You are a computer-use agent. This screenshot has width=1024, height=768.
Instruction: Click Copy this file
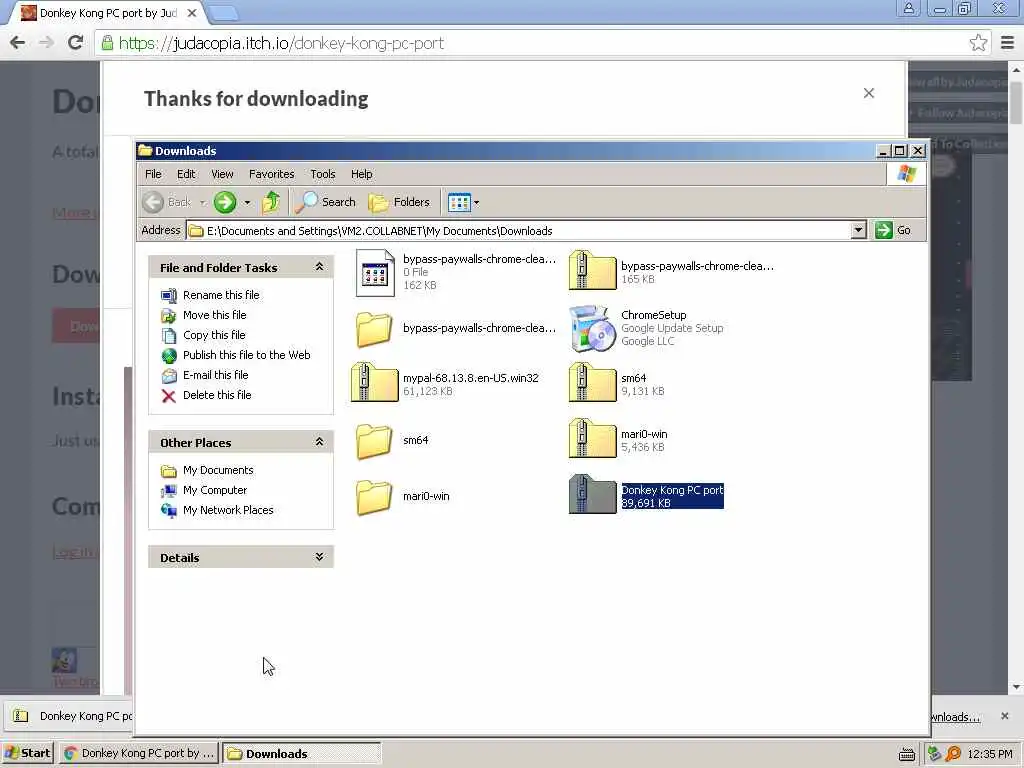click(x=214, y=335)
